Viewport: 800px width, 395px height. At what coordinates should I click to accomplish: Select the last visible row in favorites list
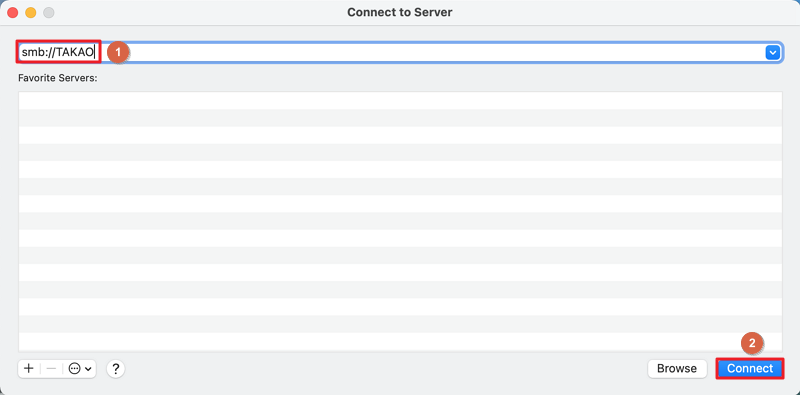point(400,342)
